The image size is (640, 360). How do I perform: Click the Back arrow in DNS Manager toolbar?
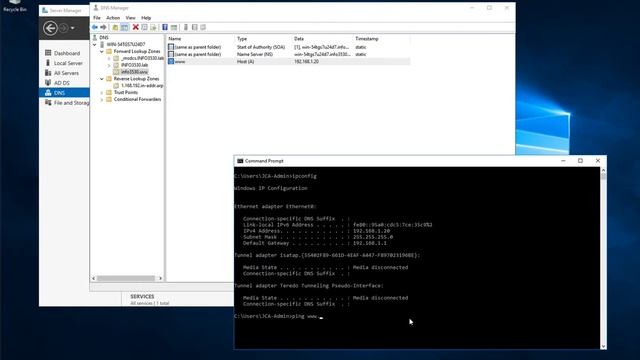pyautogui.click(x=95, y=27)
